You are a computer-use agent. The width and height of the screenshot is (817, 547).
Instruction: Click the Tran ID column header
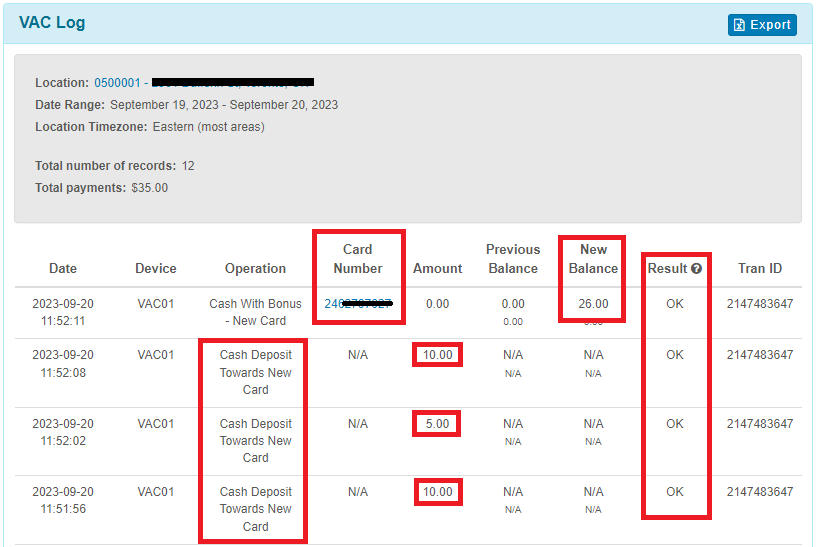point(760,268)
